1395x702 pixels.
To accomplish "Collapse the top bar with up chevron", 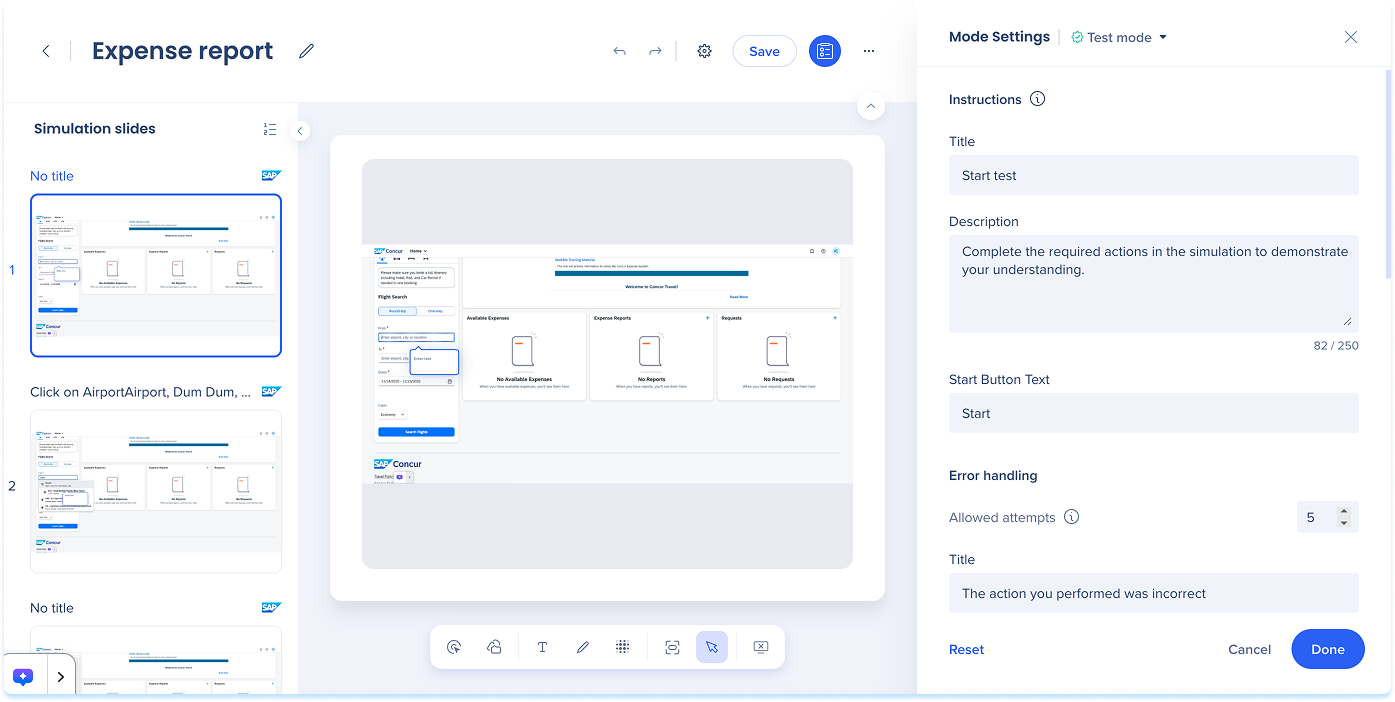I will (870, 106).
